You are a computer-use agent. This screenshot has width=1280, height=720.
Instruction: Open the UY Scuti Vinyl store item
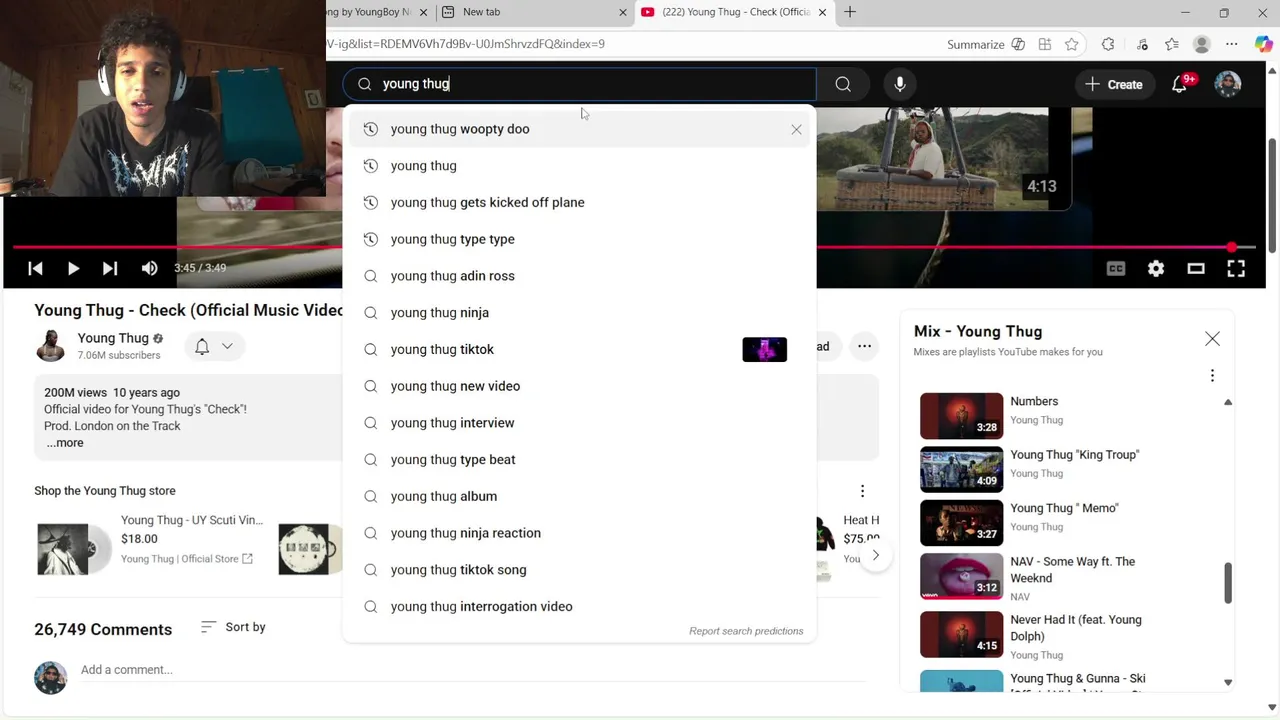151,548
